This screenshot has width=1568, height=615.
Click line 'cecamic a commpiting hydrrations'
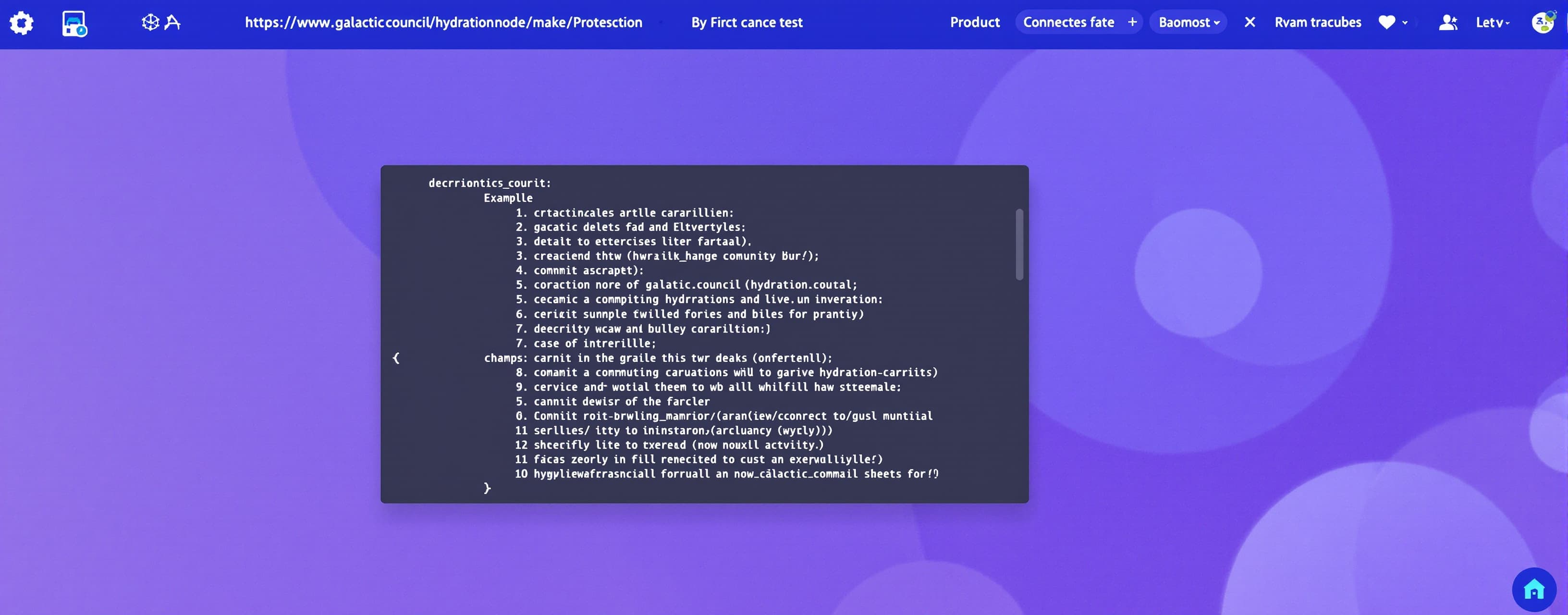699,300
